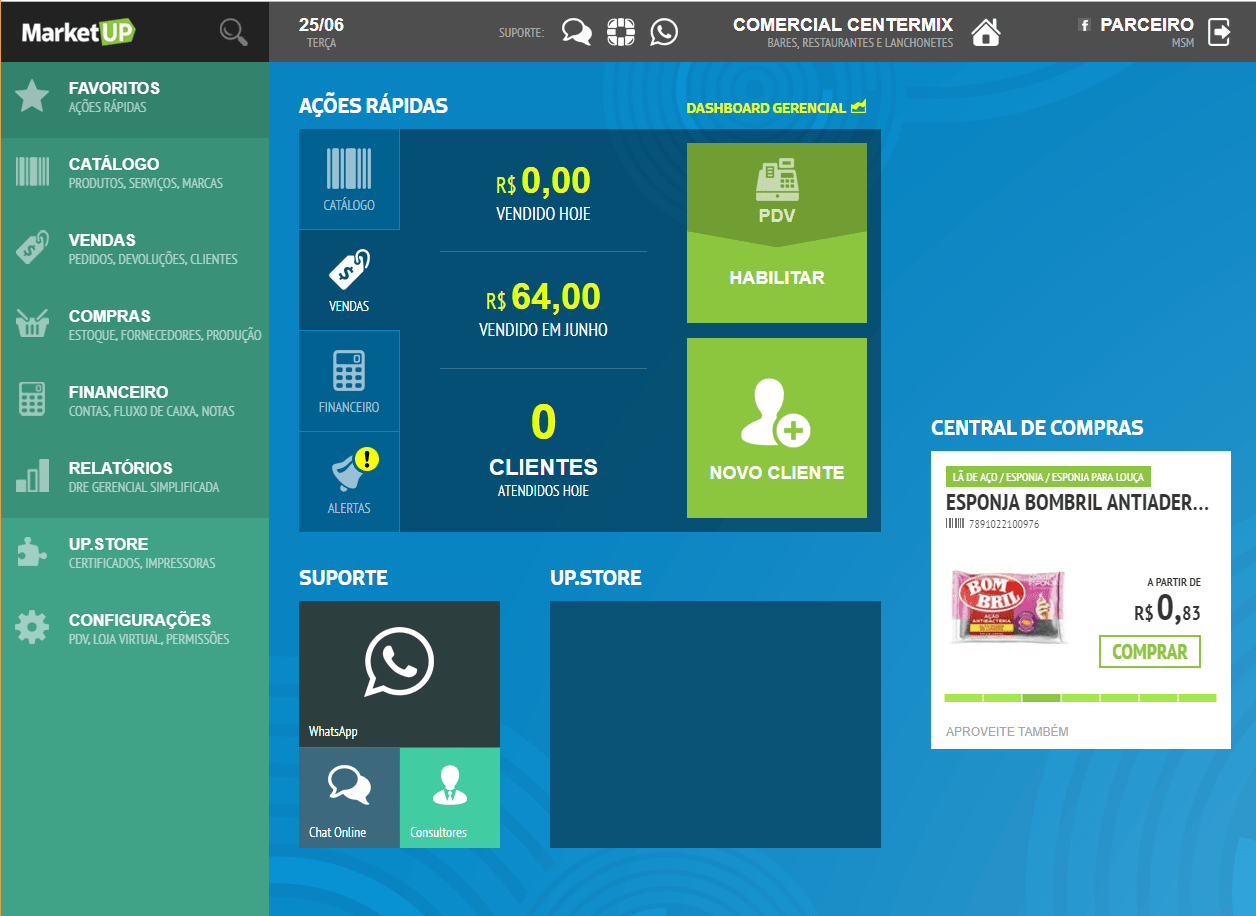Open Favoritos star icon in sidebar

pyautogui.click(x=33, y=96)
